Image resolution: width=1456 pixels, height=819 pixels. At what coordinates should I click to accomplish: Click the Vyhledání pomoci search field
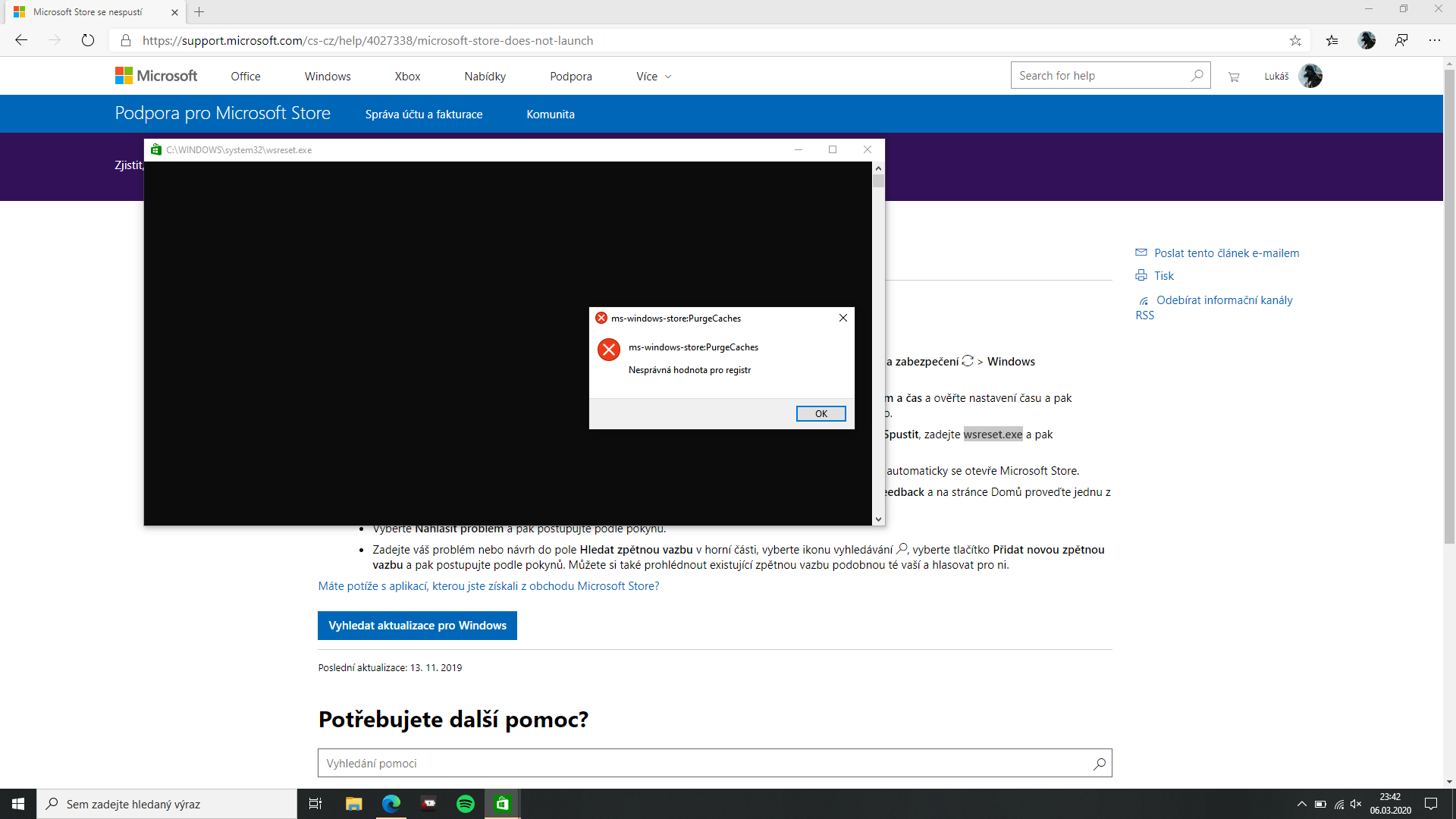point(705,763)
